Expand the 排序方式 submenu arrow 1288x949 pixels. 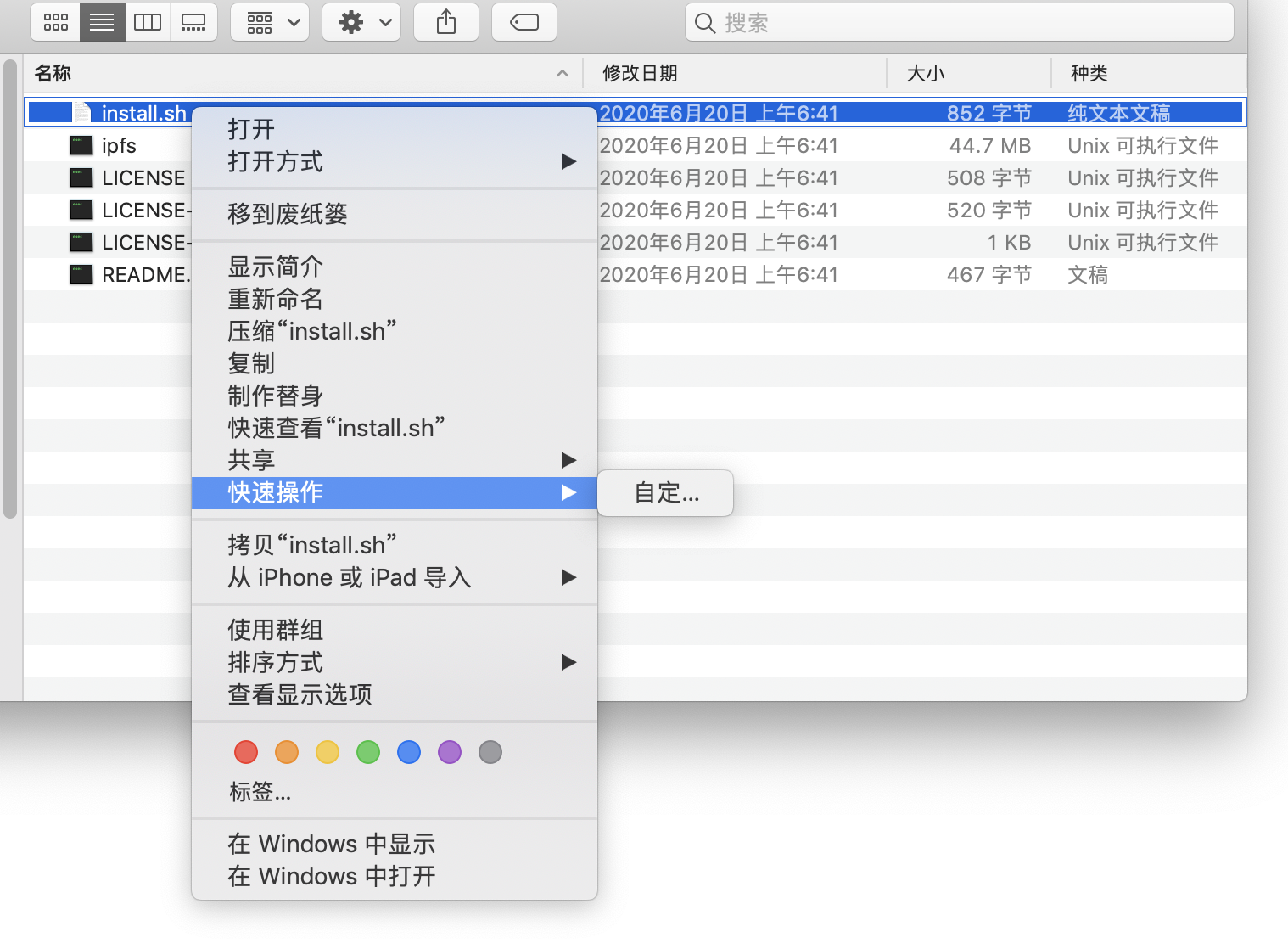(568, 663)
